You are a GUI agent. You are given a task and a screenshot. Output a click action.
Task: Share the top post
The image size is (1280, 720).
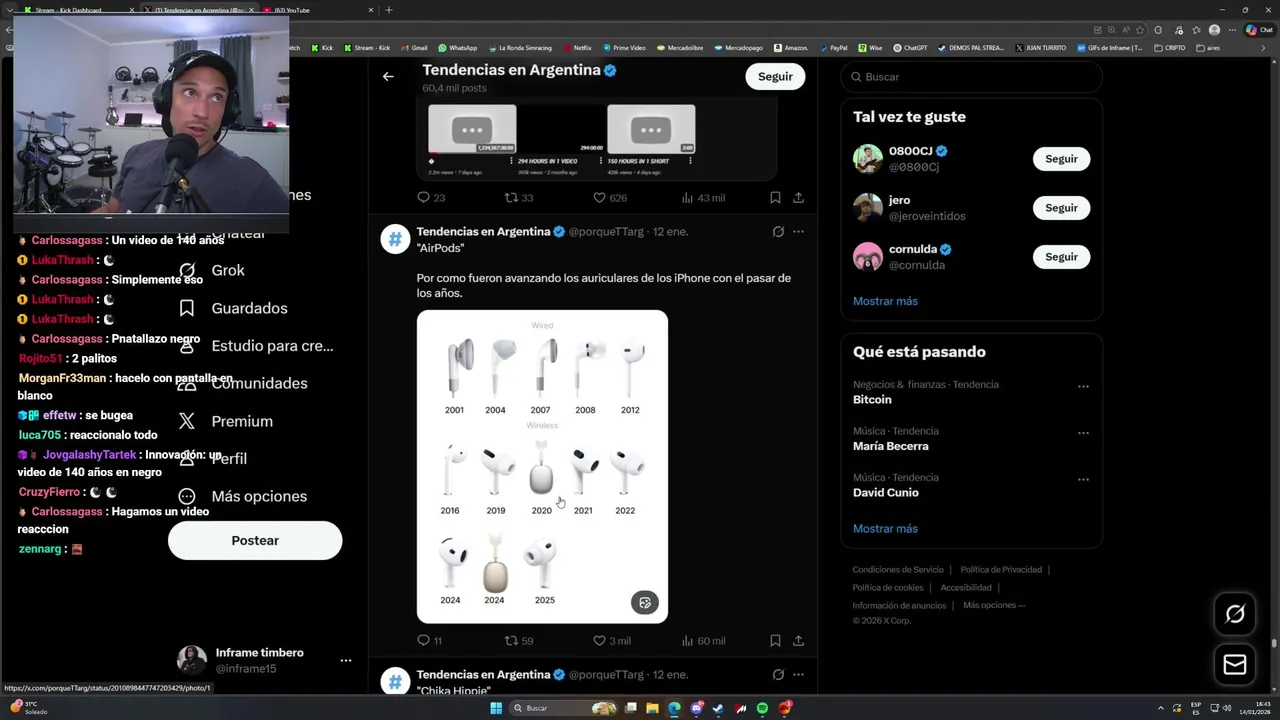point(798,198)
